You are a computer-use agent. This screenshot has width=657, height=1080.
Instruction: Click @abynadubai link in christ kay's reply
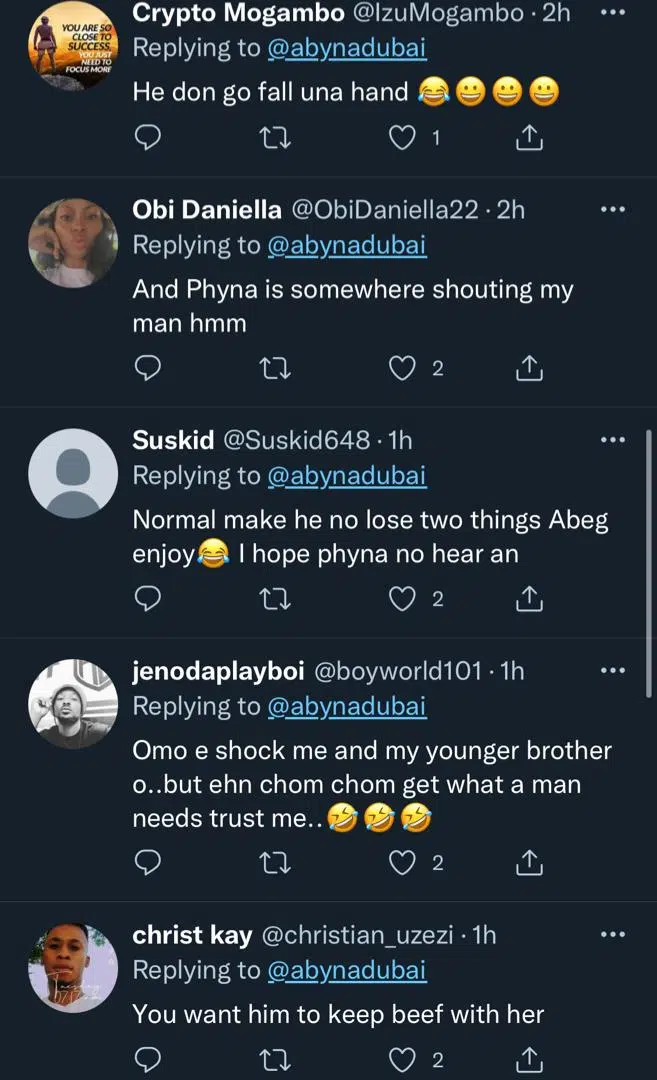tap(347, 970)
